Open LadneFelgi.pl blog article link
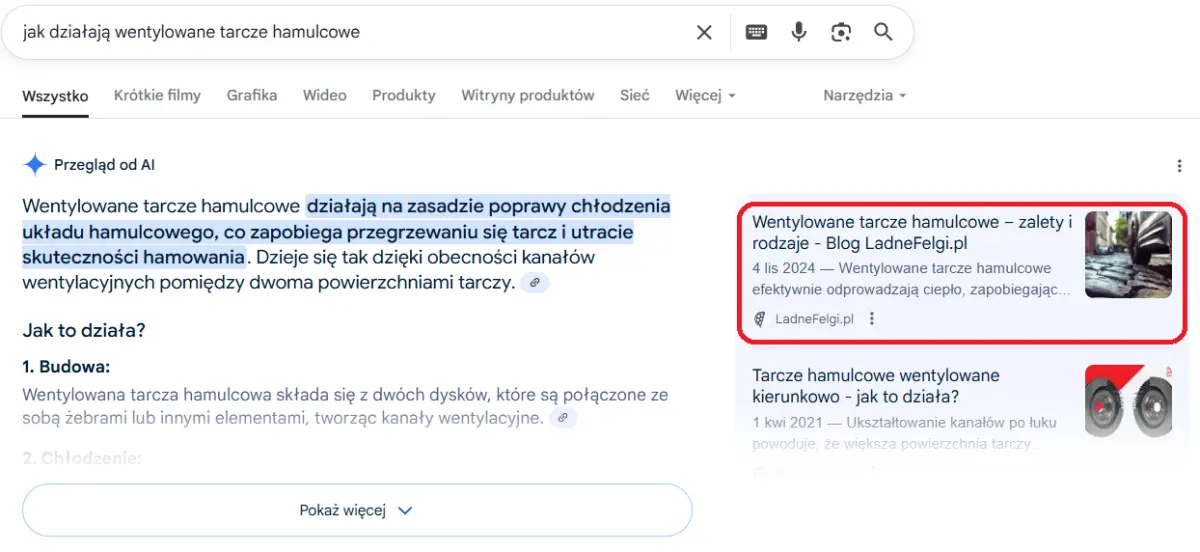The height and width of the screenshot is (552, 1200). coord(911,232)
